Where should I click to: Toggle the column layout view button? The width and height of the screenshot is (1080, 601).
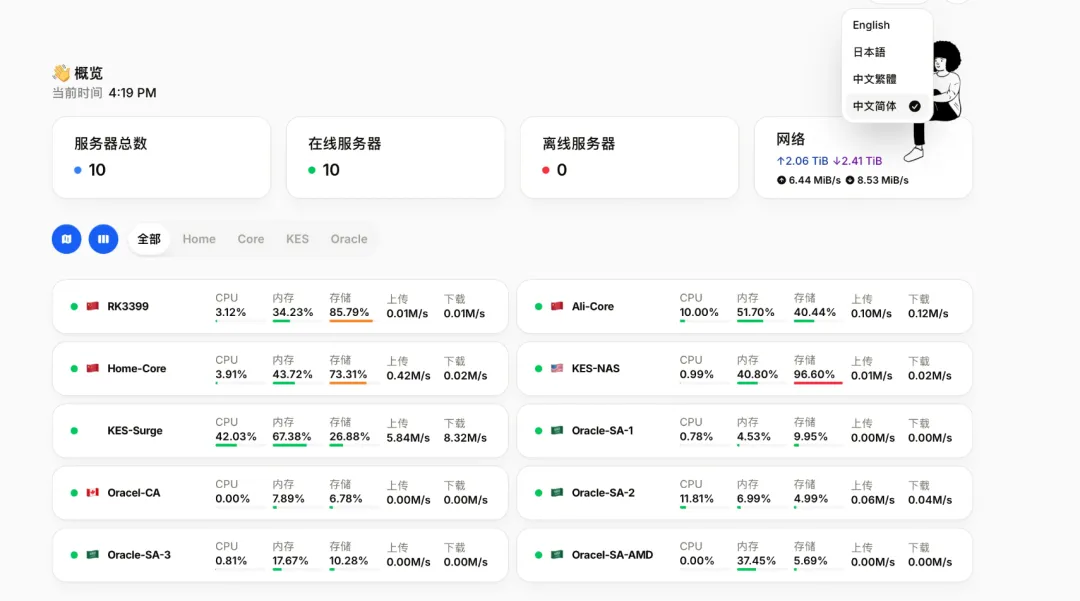pyautogui.click(x=103, y=239)
